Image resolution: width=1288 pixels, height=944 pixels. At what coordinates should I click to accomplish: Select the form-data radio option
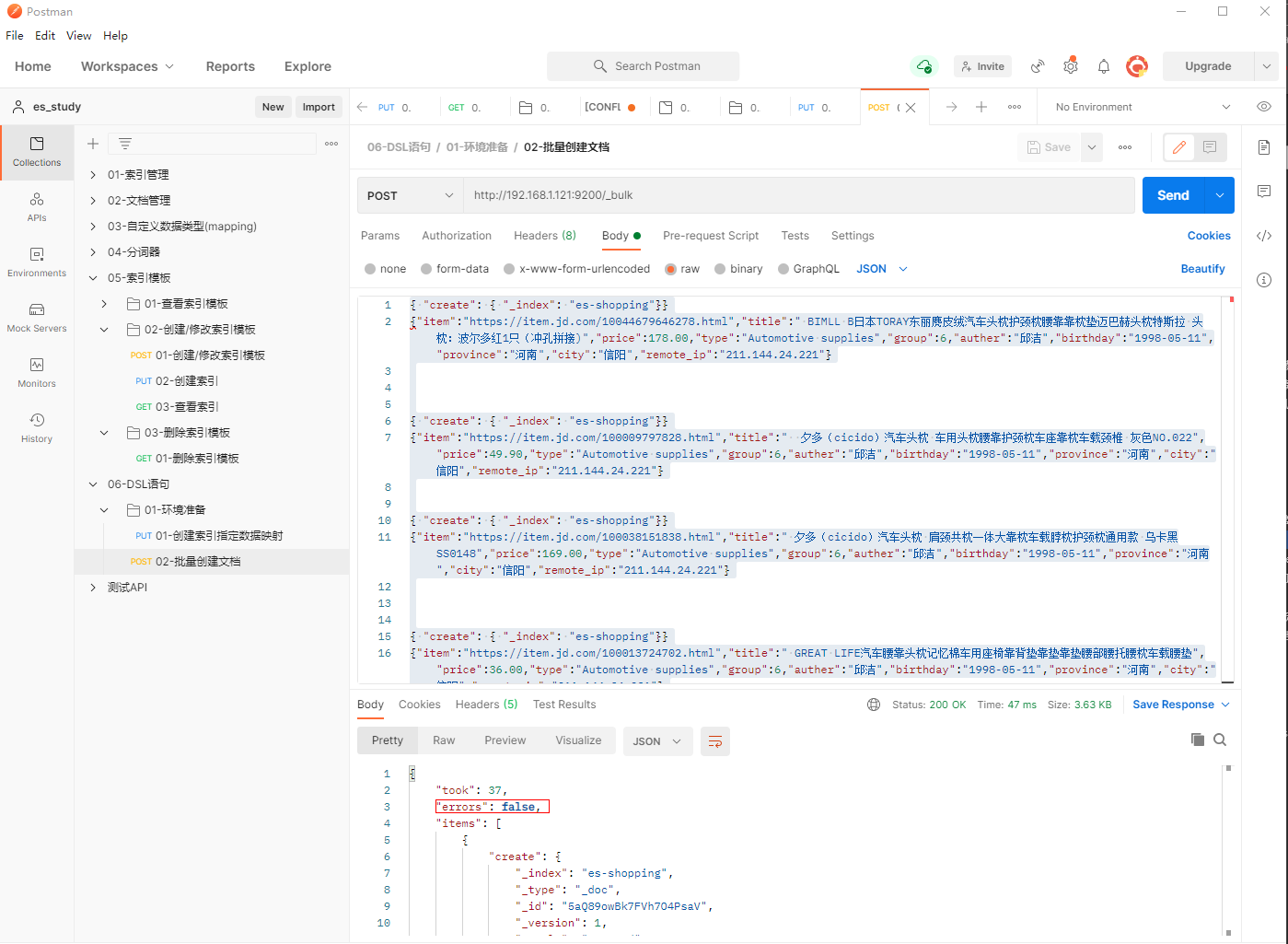[426, 269]
